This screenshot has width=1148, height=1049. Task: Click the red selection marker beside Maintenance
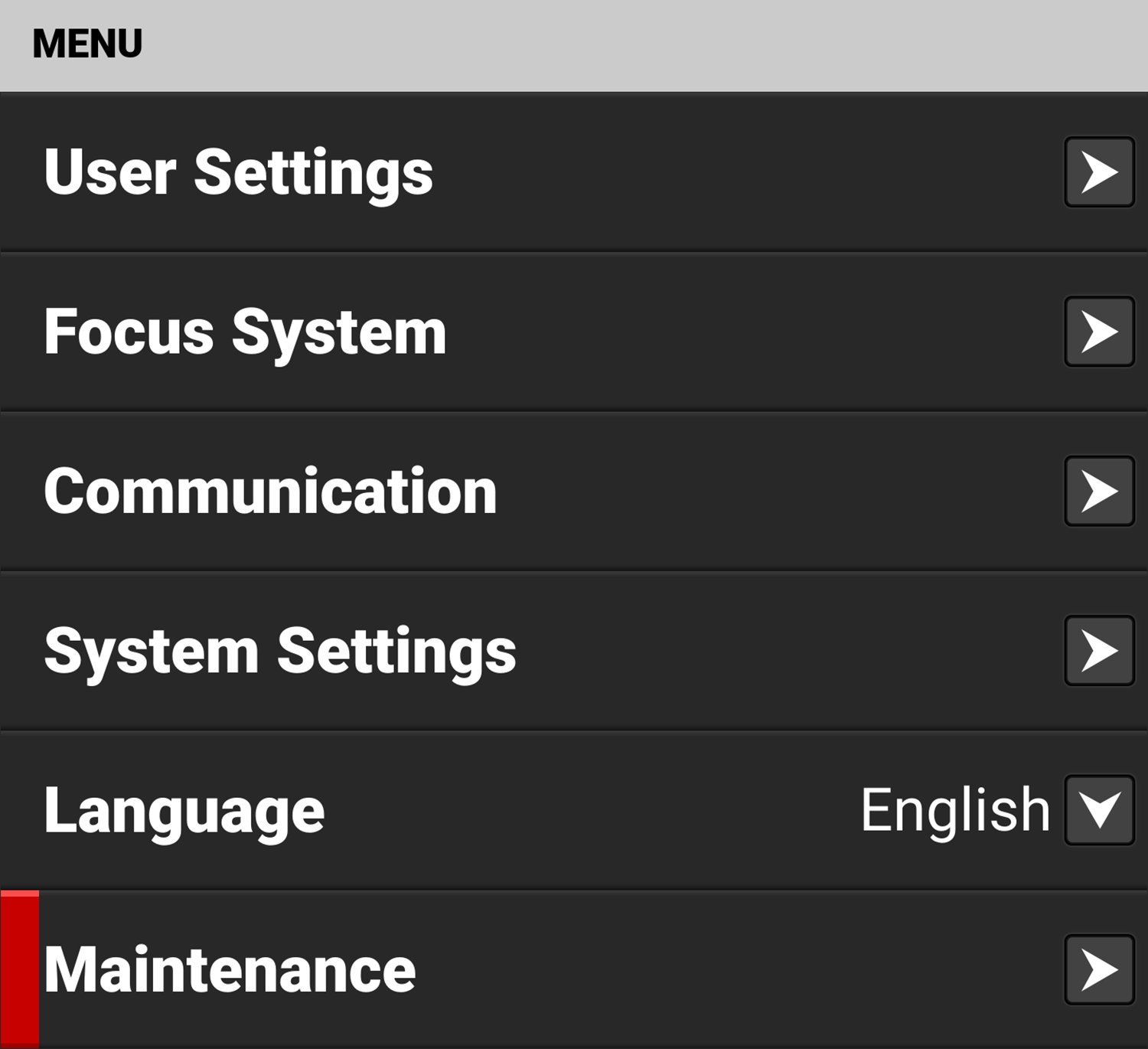pyautogui.click(x=20, y=969)
